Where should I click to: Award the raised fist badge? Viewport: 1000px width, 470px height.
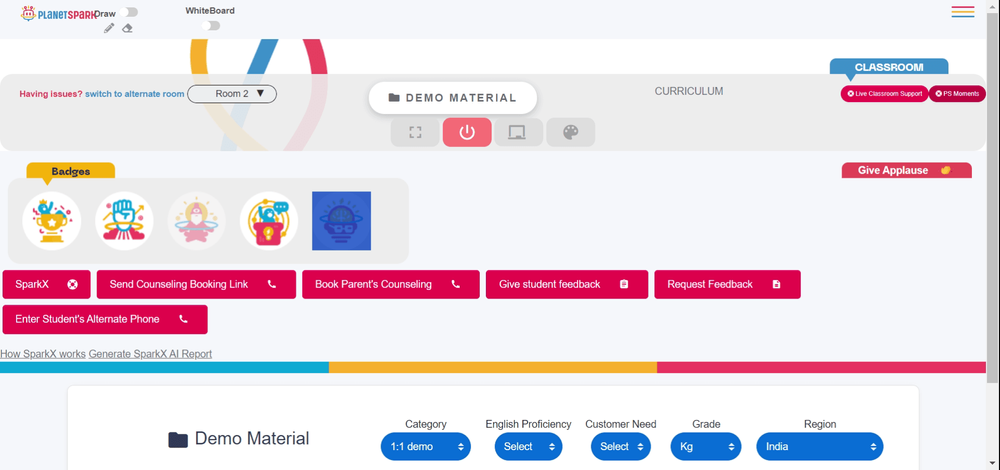(x=124, y=221)
